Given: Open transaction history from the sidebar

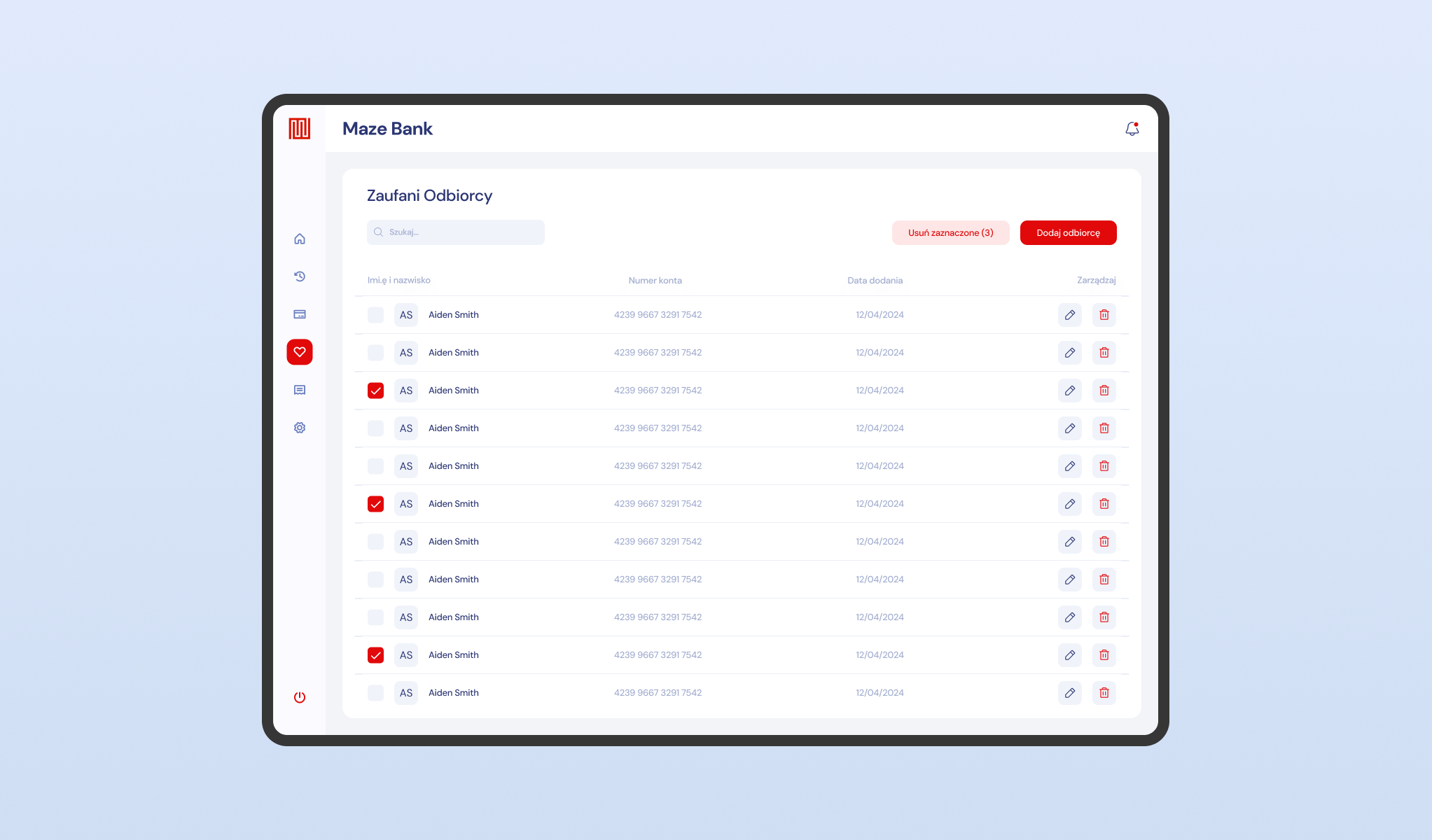Looking at the screenshot, I should click(300, 276).
